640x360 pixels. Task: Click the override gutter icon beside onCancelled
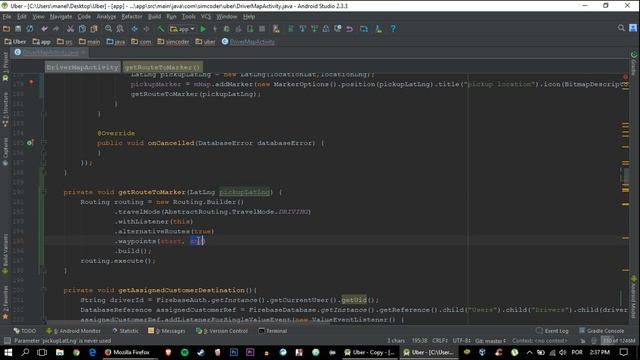(30, 143)
